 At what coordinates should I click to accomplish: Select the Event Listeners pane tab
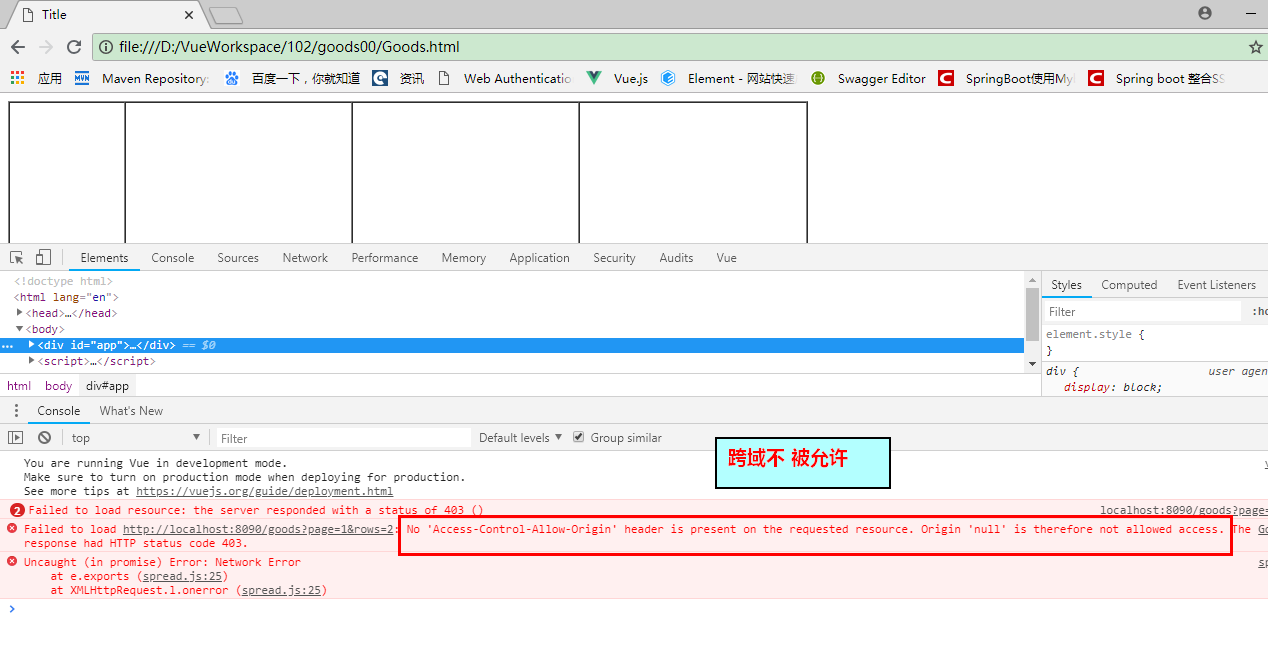pyautogui.click(x=1216, y=285)
